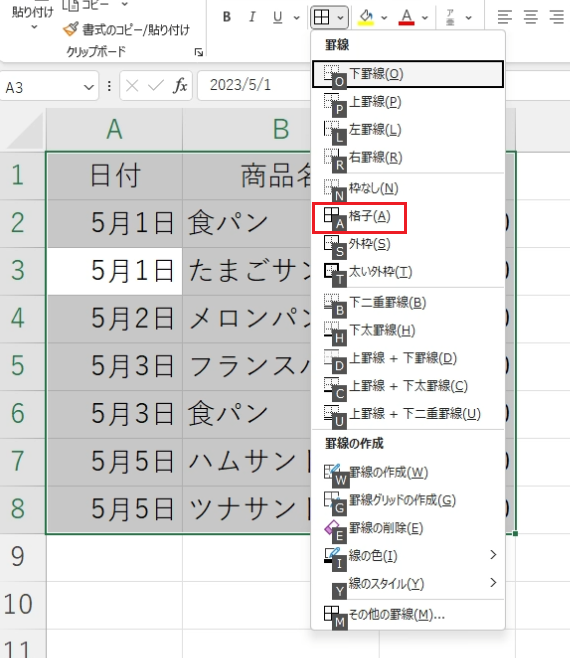Open the Name Box dropdown showing A3
This screenshot has width=570, height=658.
click(x=89, y=87)
